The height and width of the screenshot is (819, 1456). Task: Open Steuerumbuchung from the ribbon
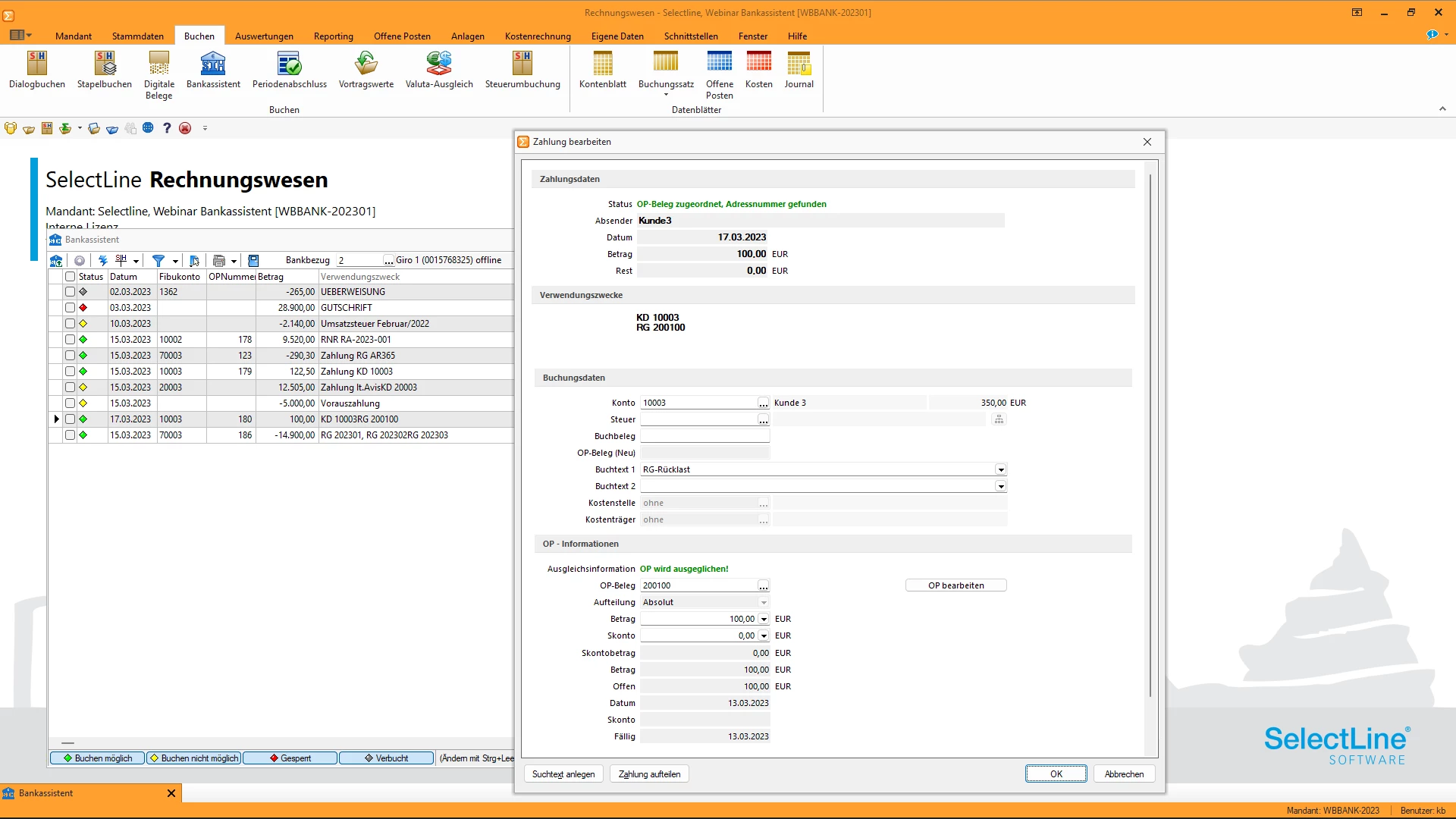pos(522,70)
